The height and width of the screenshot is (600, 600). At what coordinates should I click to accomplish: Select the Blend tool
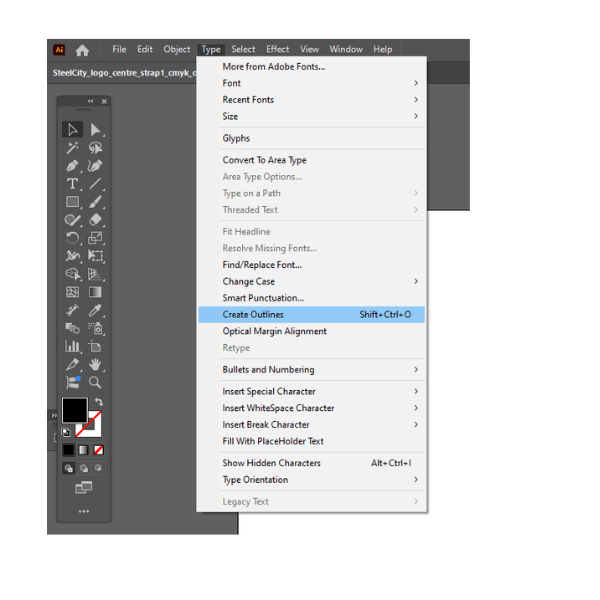point(72,328)
